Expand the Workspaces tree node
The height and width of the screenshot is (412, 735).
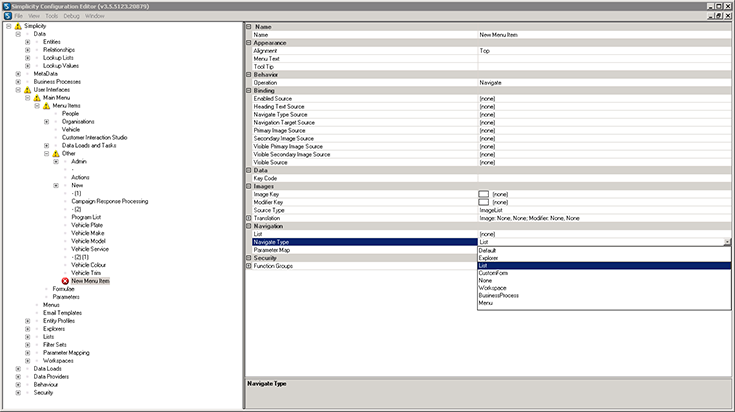point(28,361)
